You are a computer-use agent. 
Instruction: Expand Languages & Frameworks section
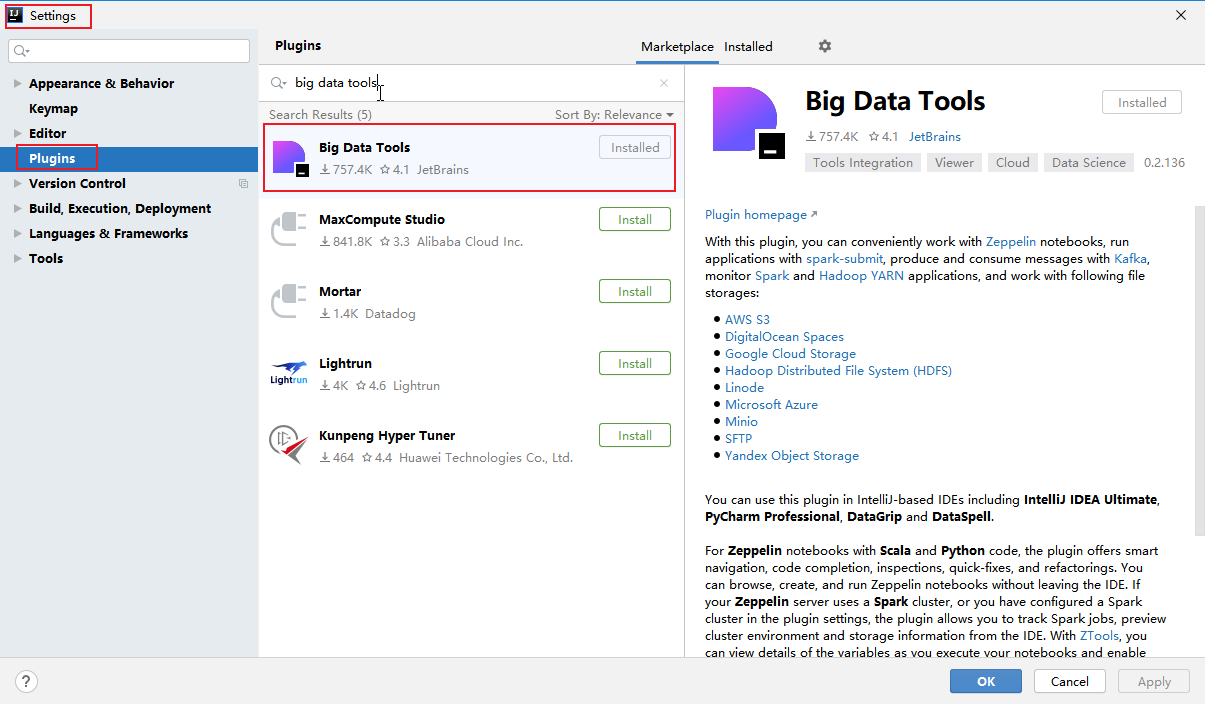(18, 234)
